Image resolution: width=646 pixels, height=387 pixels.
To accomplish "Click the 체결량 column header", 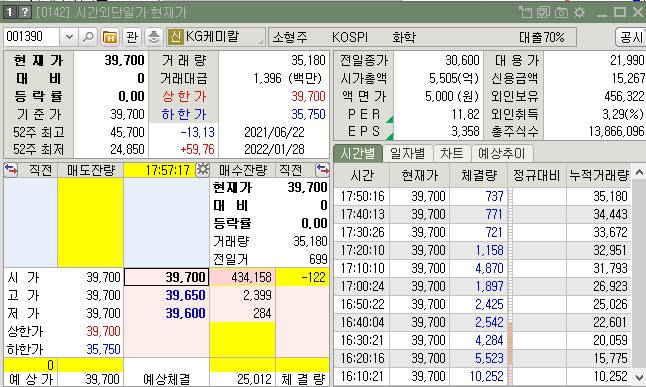I will pos(479,175).
